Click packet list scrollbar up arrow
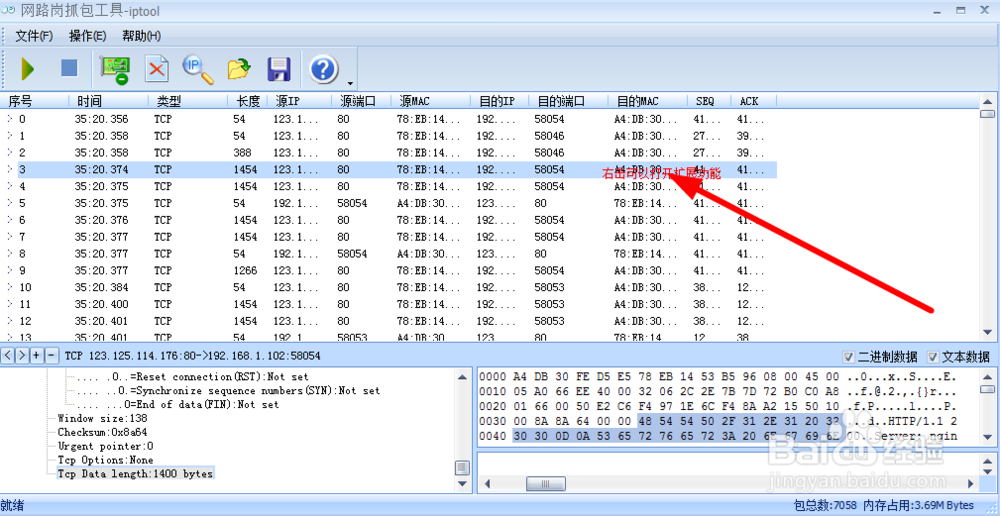 coord(987,101)
